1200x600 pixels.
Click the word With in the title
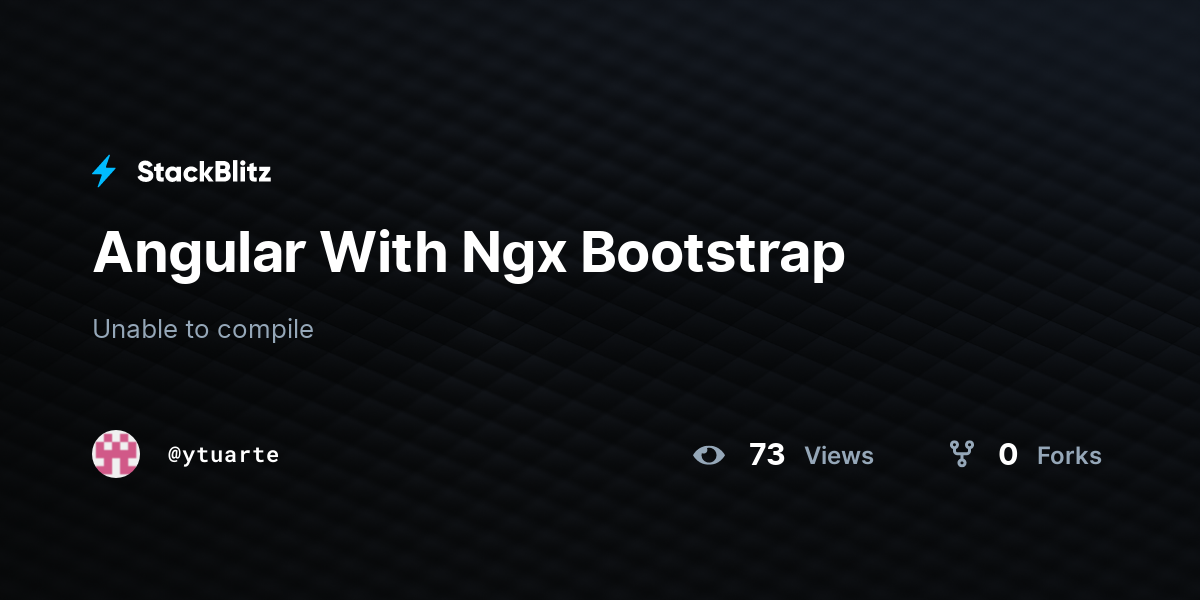(x=384, y=254)
